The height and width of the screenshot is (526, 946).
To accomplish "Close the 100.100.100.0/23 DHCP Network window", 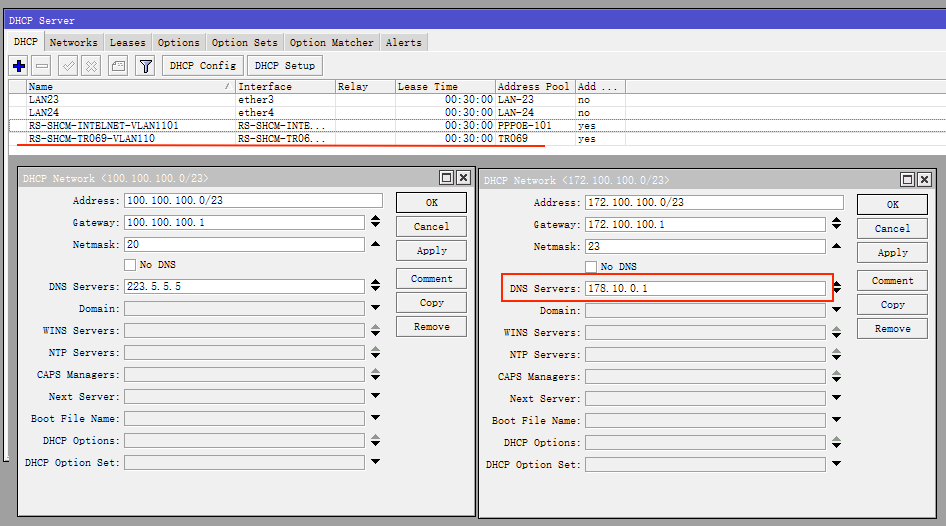I will 463,178.
